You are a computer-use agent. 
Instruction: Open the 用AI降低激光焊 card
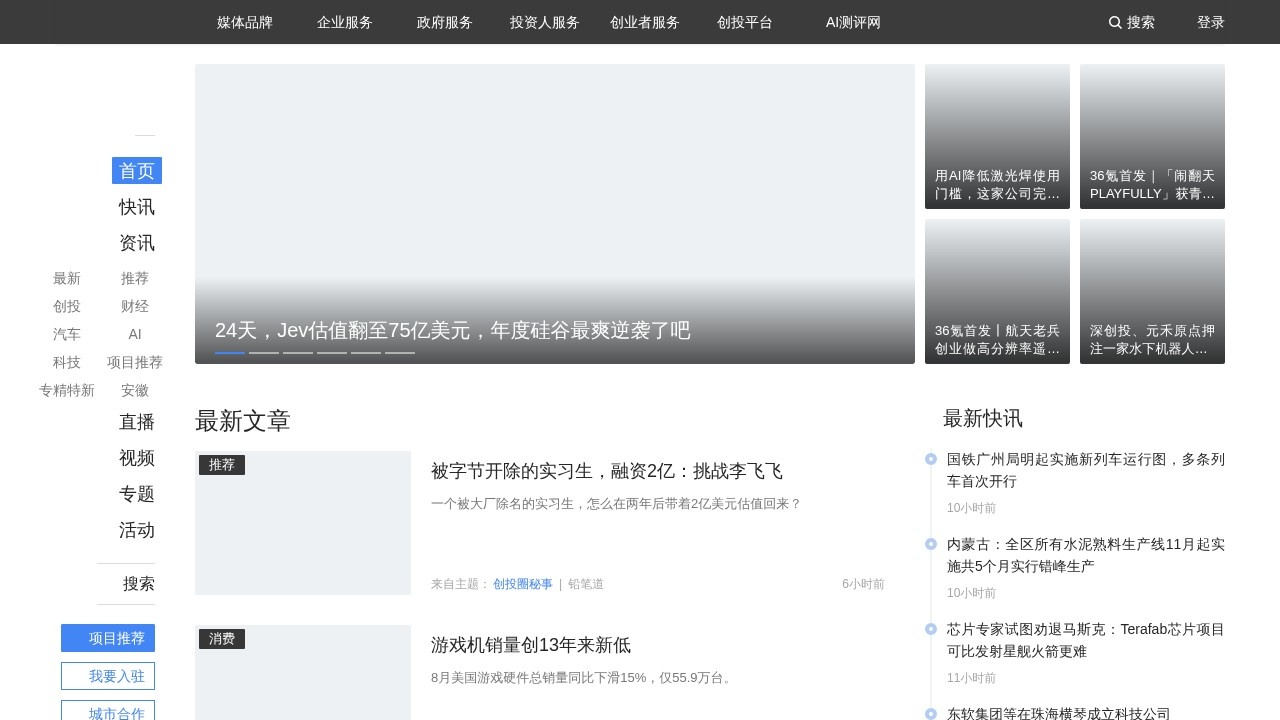coord(997,137)
